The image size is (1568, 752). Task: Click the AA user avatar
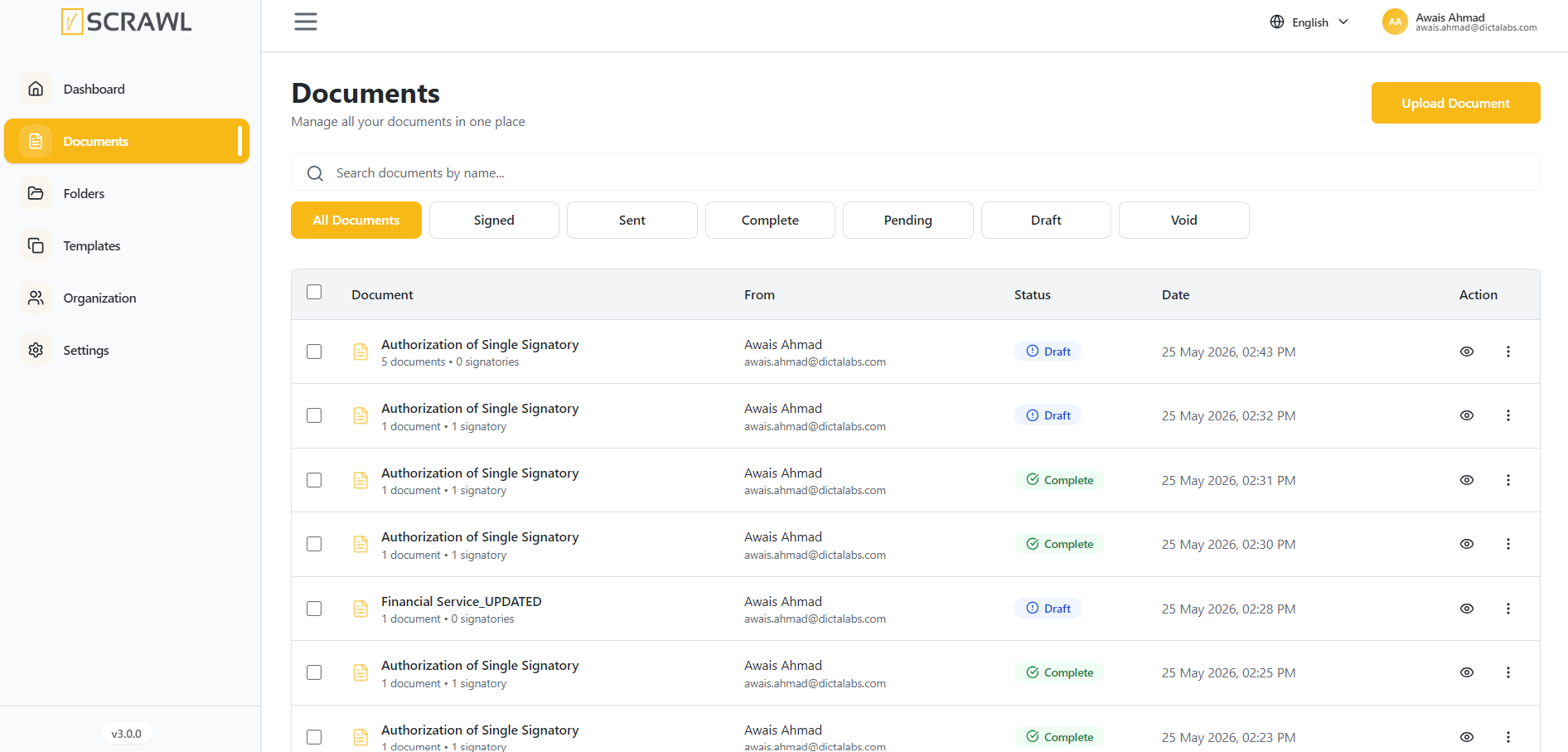[x=1395, y=22]
